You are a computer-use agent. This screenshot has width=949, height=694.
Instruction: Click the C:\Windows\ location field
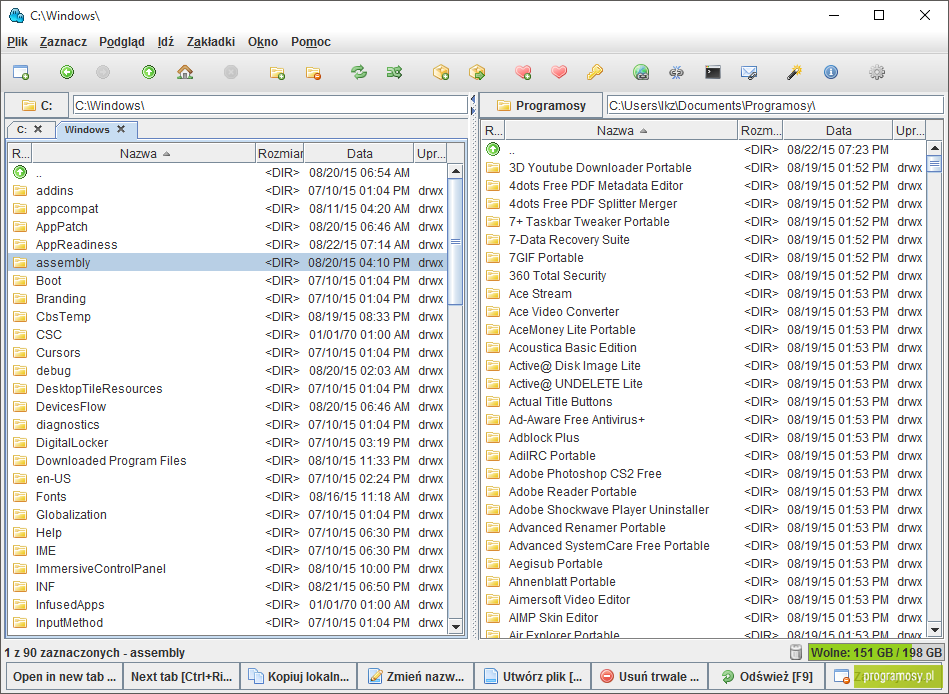(x=270, y=105)
